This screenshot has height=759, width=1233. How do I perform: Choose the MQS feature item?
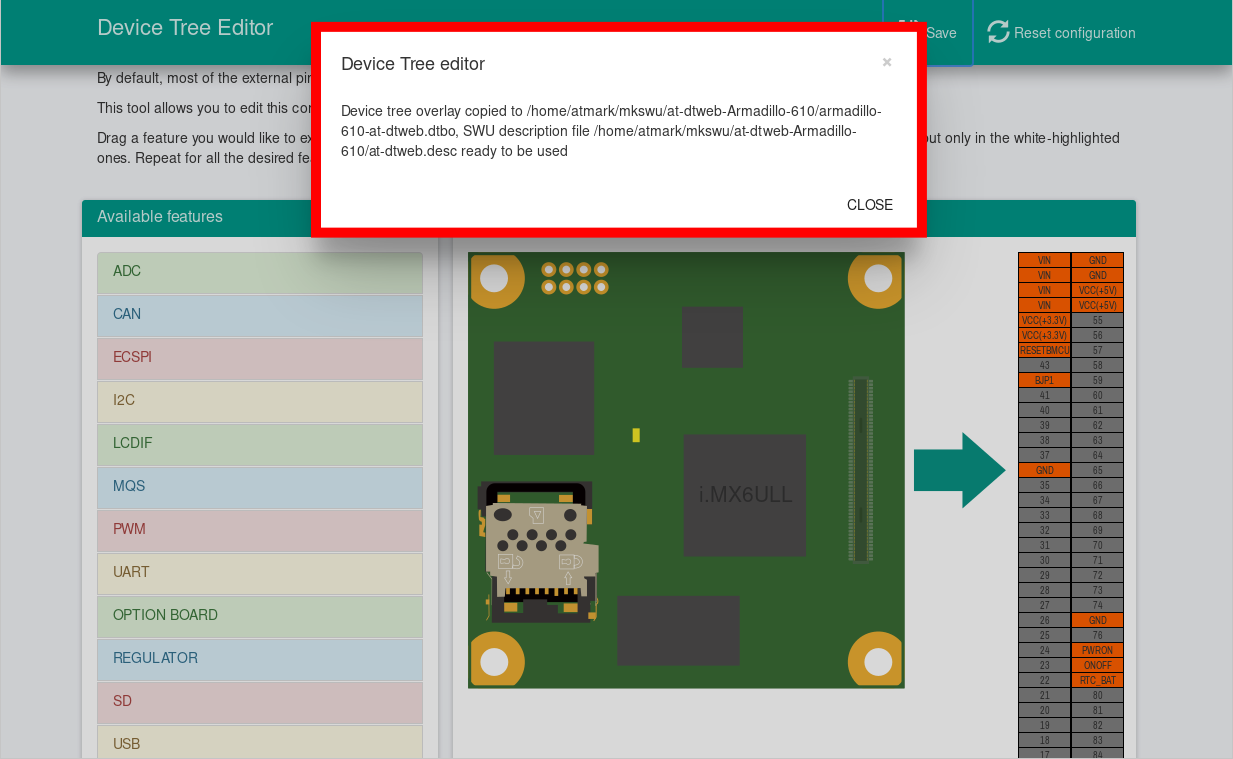click(259, 487)
